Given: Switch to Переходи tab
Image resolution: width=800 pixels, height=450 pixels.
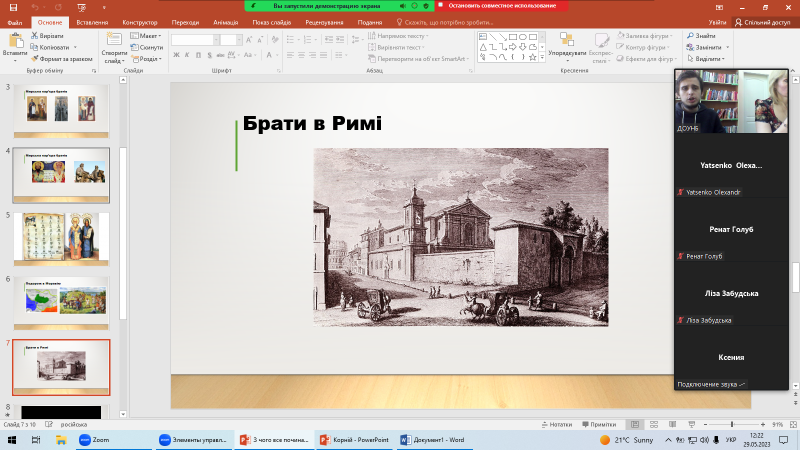Looking at the screenshot, I should click(x=185, y=22).
